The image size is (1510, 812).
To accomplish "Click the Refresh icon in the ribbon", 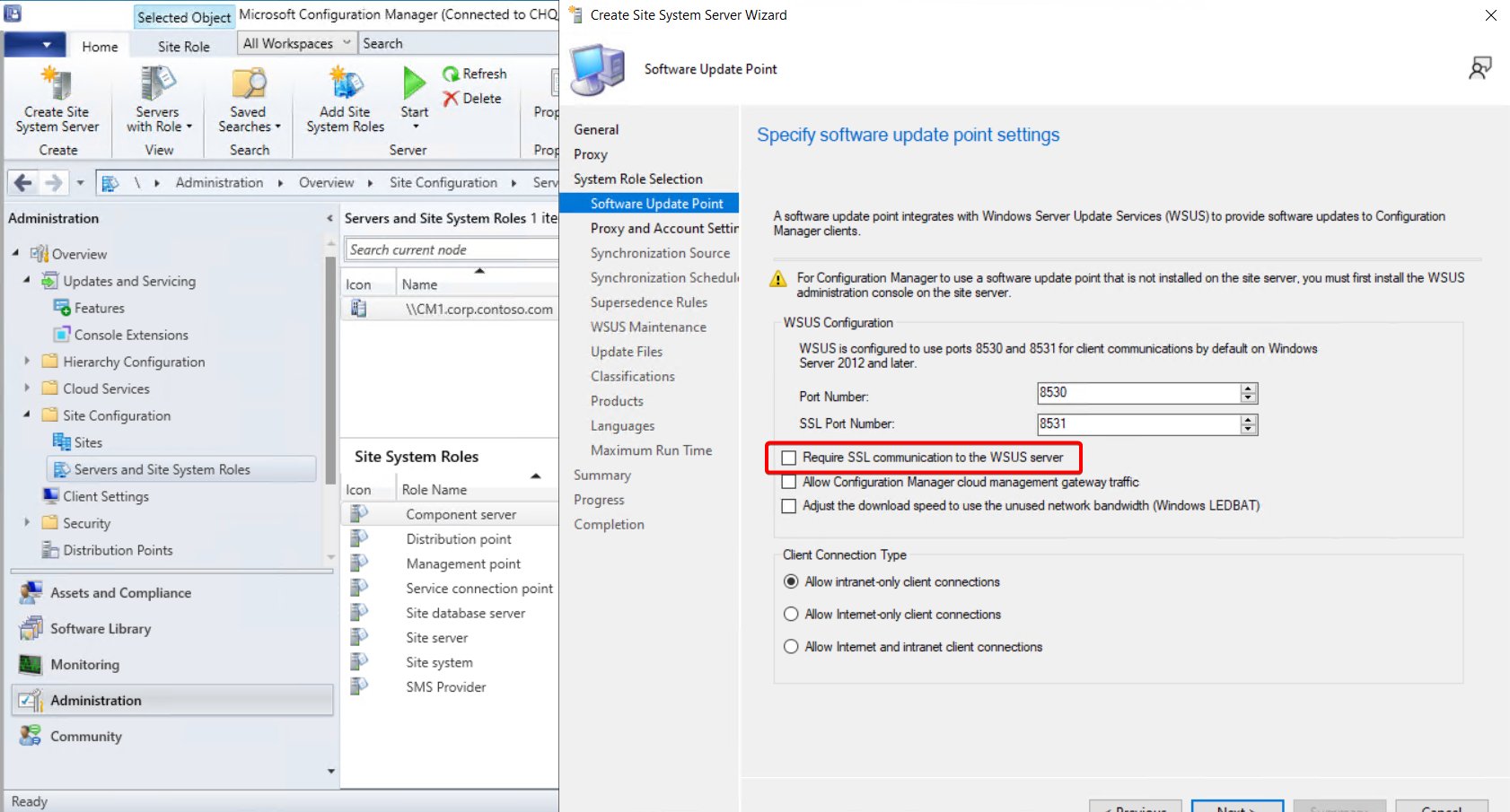I will click(x=451, y=74).
